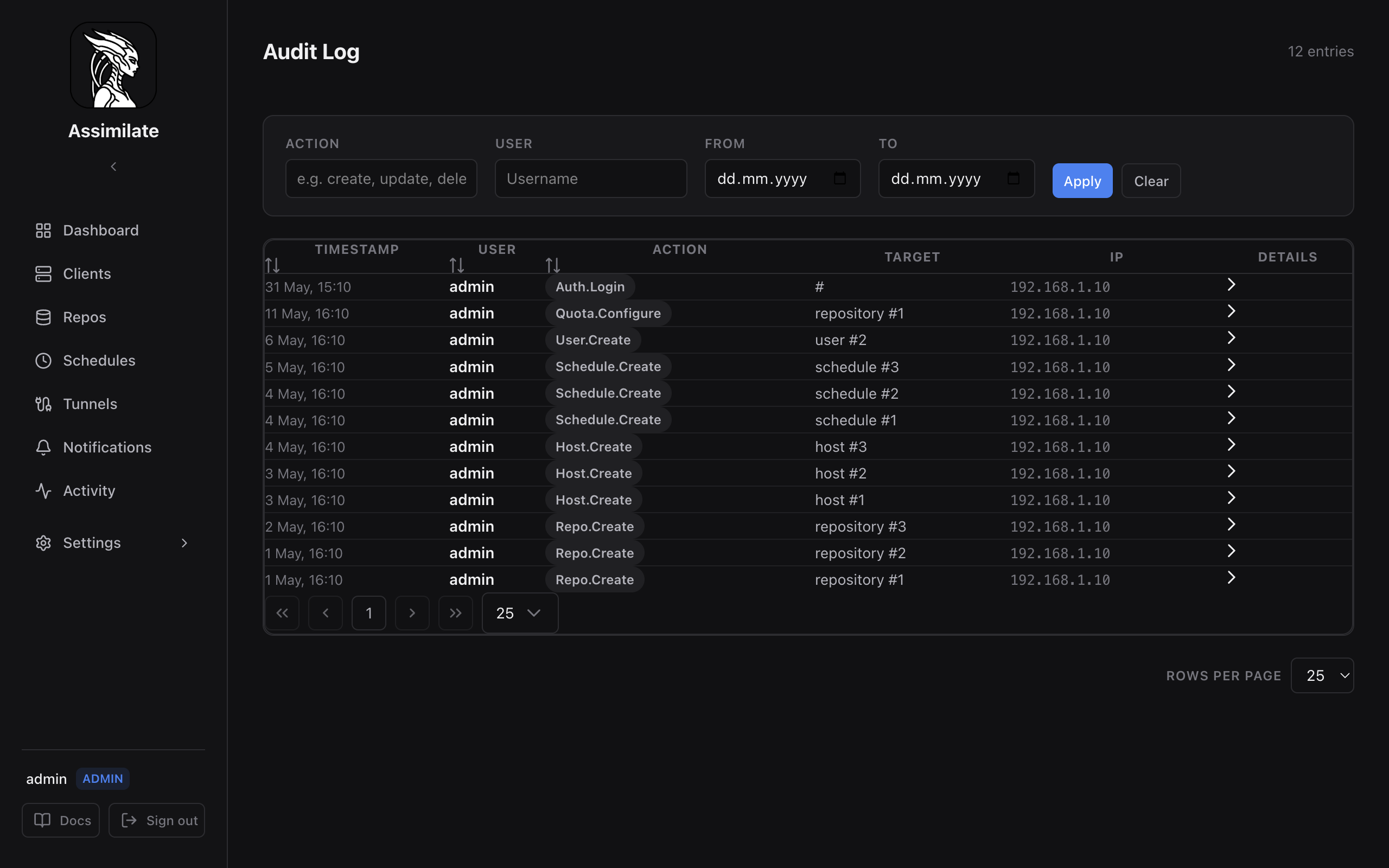Click the 'repository #2' target cell
Screen dimensions: 1389x868
tap(861, 553)
